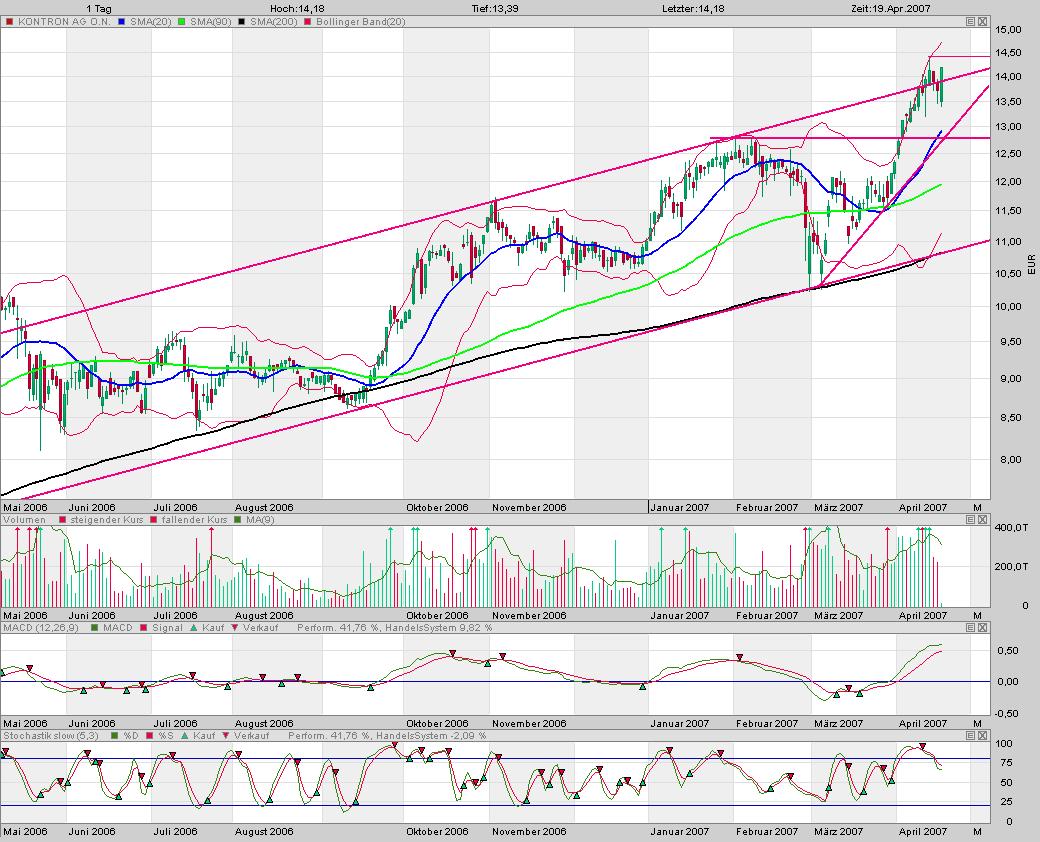Click the '1 Tag' timeframe label

[x=99, y=7]
